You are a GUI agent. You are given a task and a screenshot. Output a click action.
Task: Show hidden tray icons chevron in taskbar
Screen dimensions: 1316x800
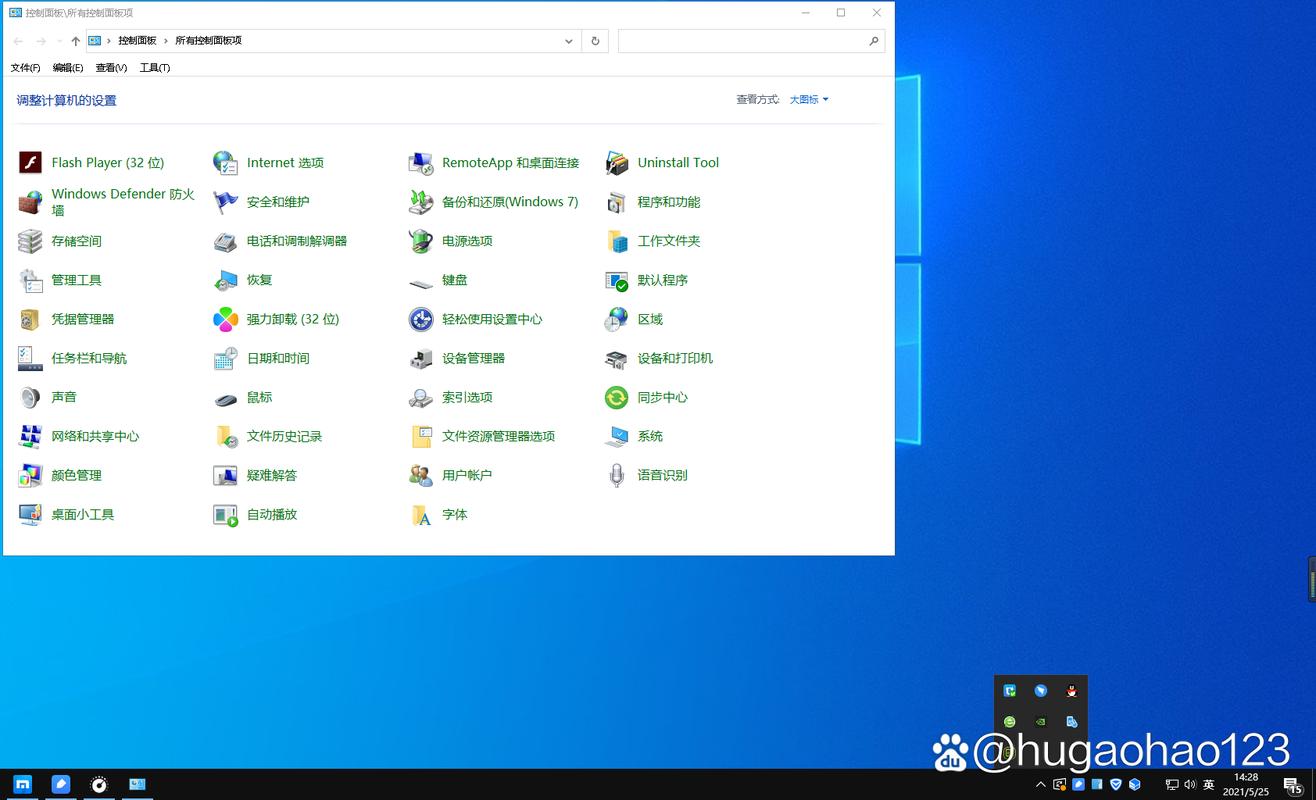(1040, 785)
